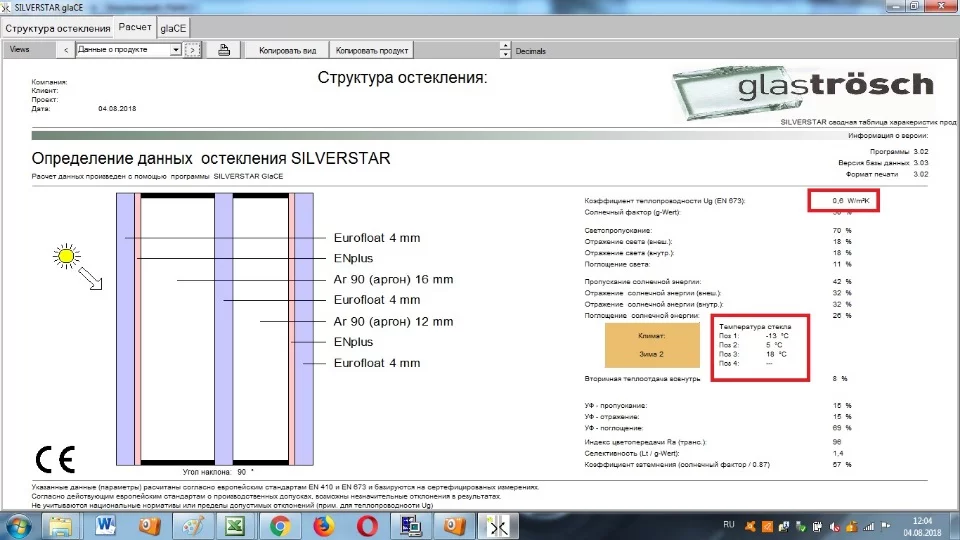This screenshot has width=960, height=540.
Task: Open Microsoft Excel from the taskbar
Action: click(236, 526)
